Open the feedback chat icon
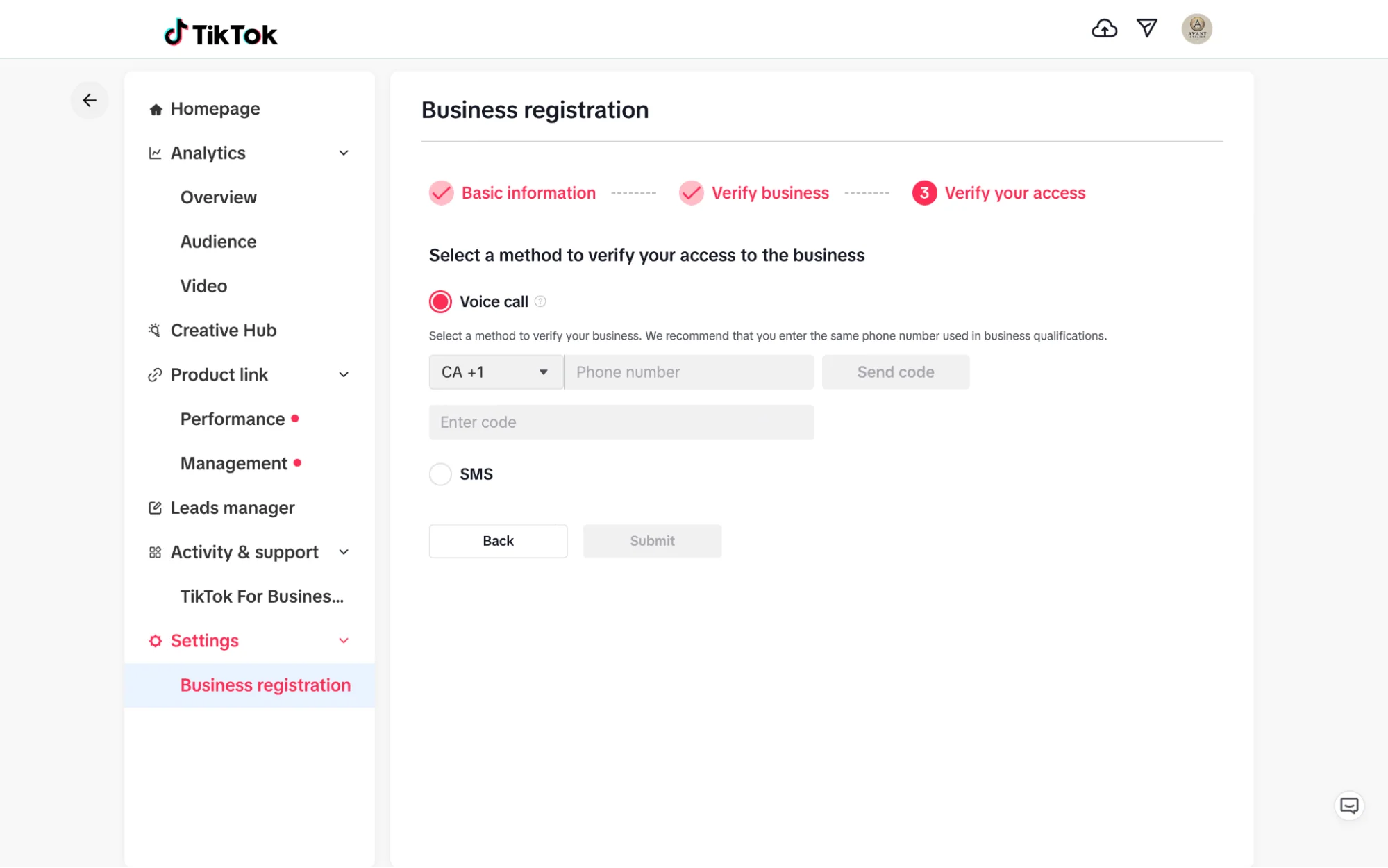 pos(1349,806)
